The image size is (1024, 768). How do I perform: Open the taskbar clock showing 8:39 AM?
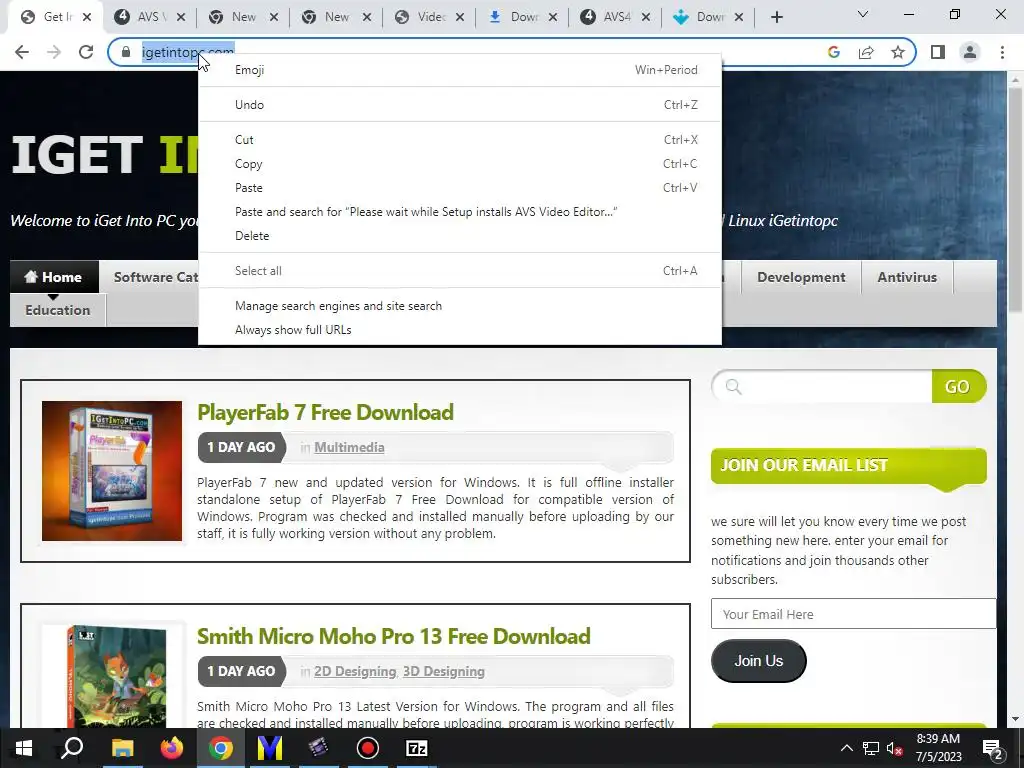pos(938,748)
